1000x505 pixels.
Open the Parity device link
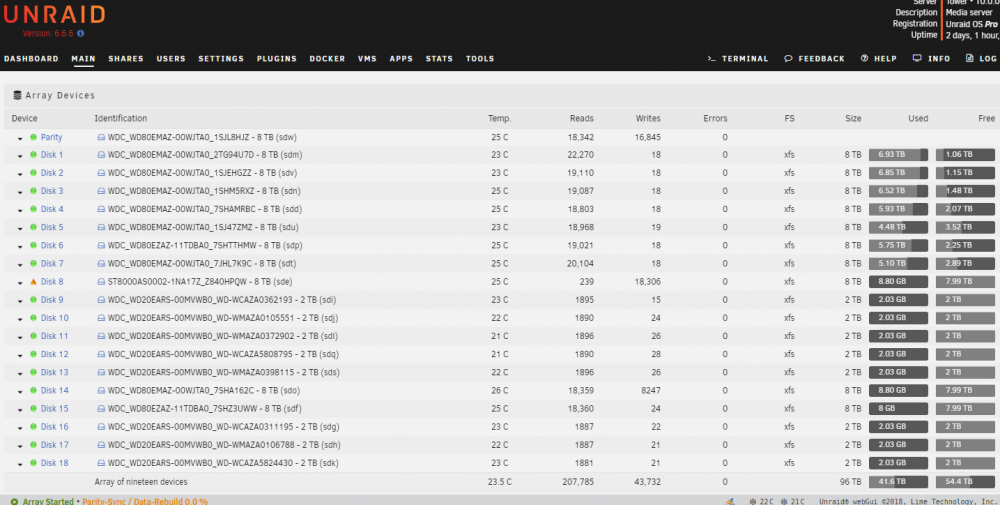click(52, 137)
